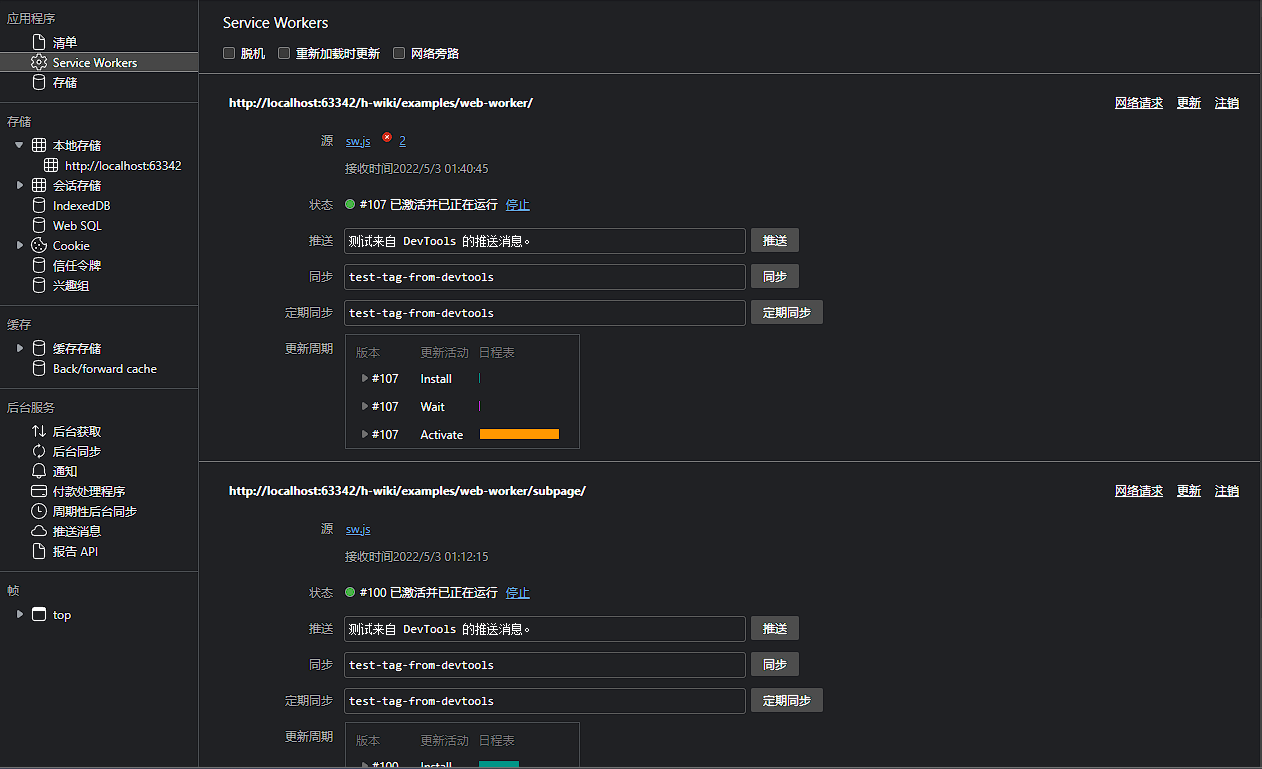The width and height of the screenshot is (1262, 769).
Task: Focus the 同步 tag field for #107
Action: pyautogui.click(x=545, y=276)
